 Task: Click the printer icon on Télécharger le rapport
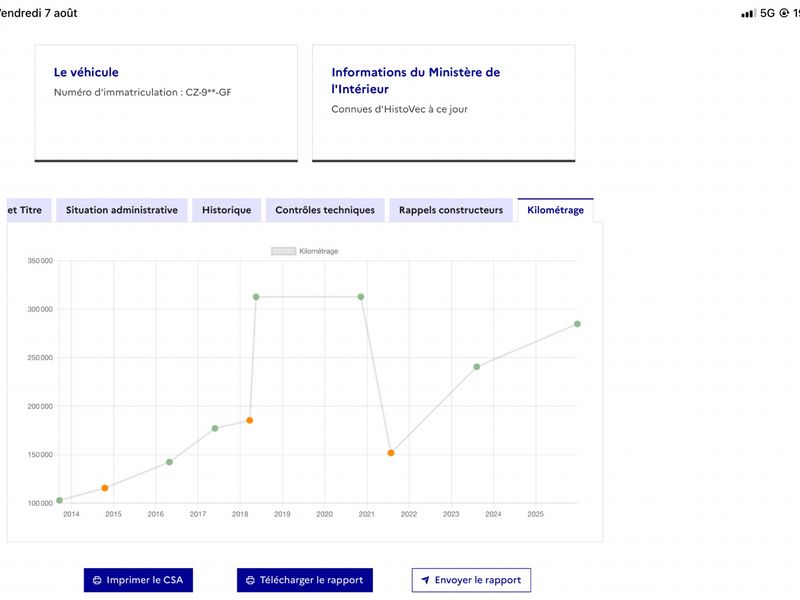click(x=250, y=580)
